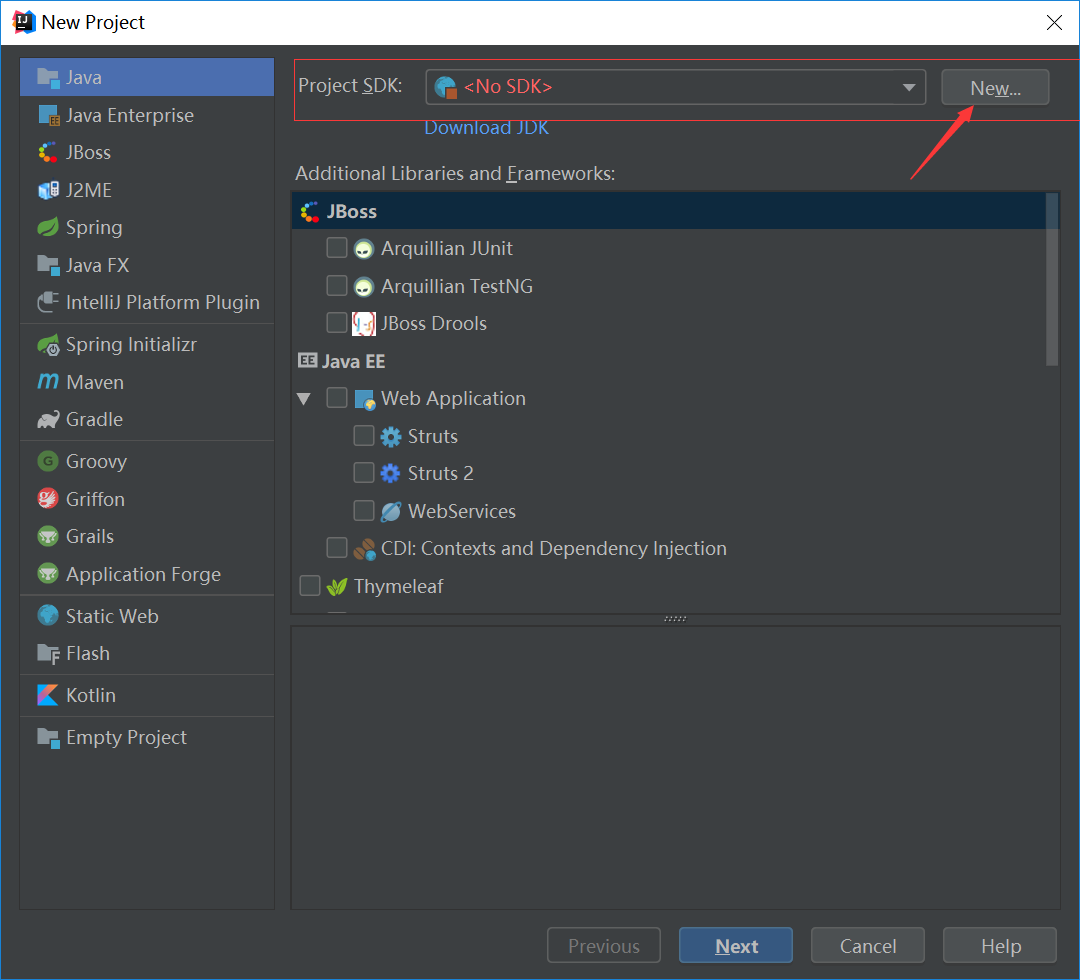
Task: Select the JBoss group header row
Action: 668,211
